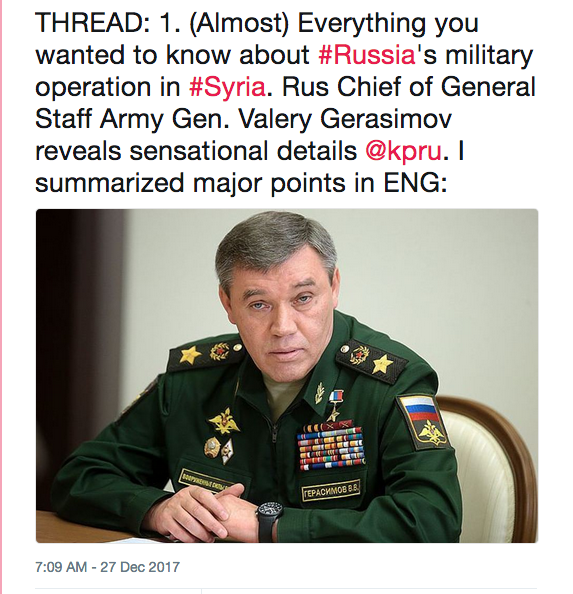The height and width of the screenshot is (594, 573).
Task: Click the gold star on left shoulder board
Action: pos(190,355)
